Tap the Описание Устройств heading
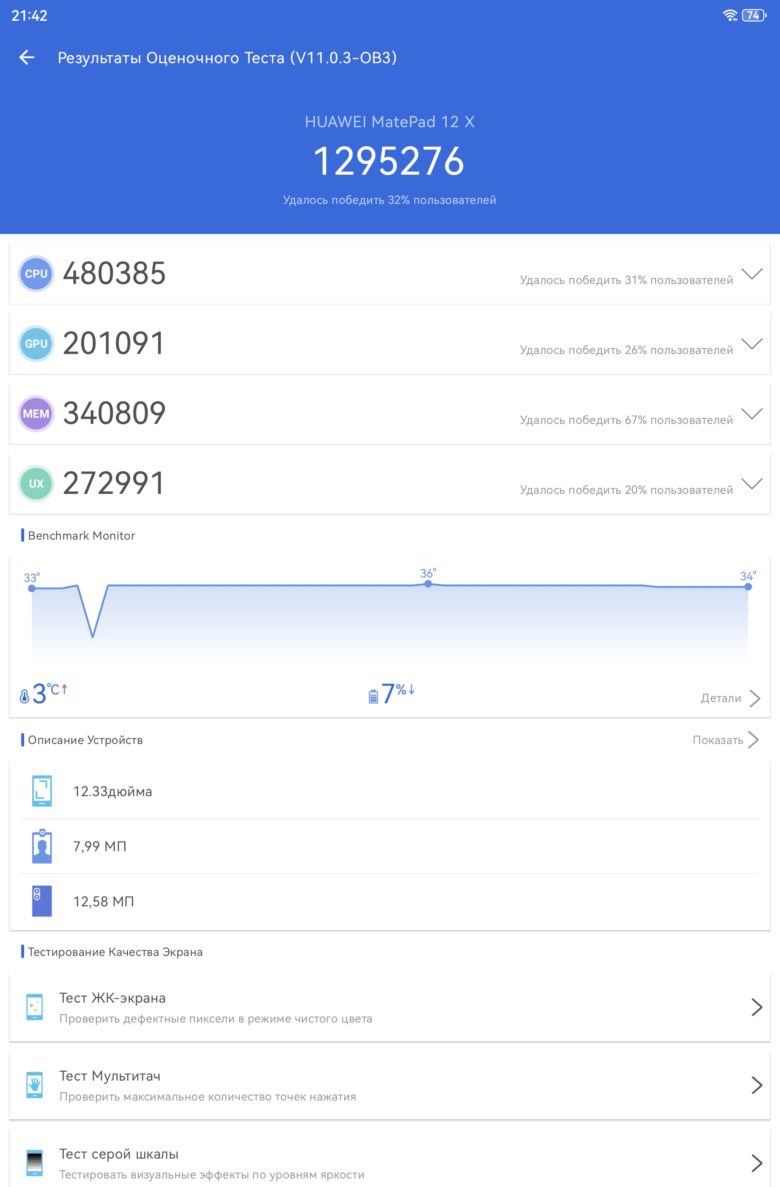This screenshot has height=1187, width=780. tap(85, 740)
